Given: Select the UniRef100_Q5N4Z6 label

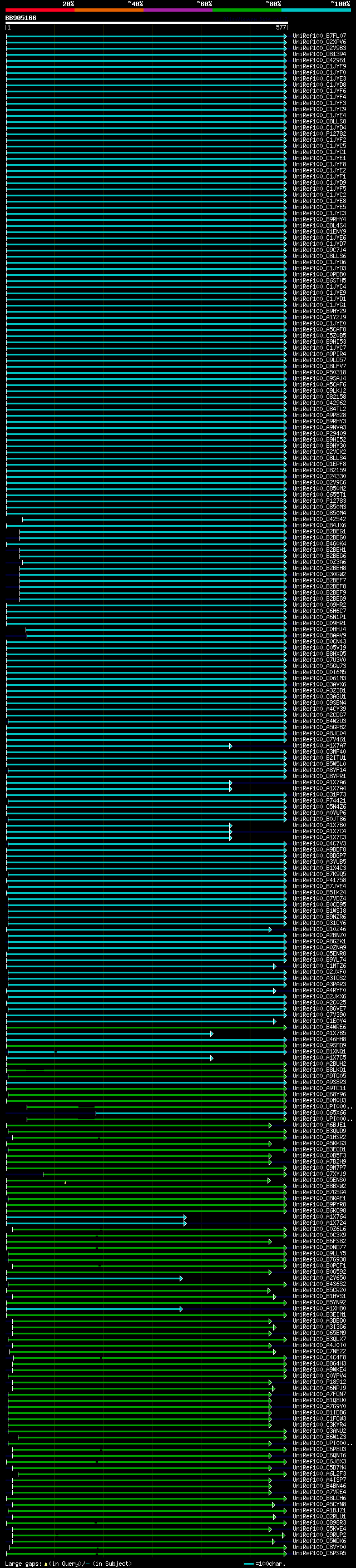Looking at the screenshot, I should coord(319,807).
